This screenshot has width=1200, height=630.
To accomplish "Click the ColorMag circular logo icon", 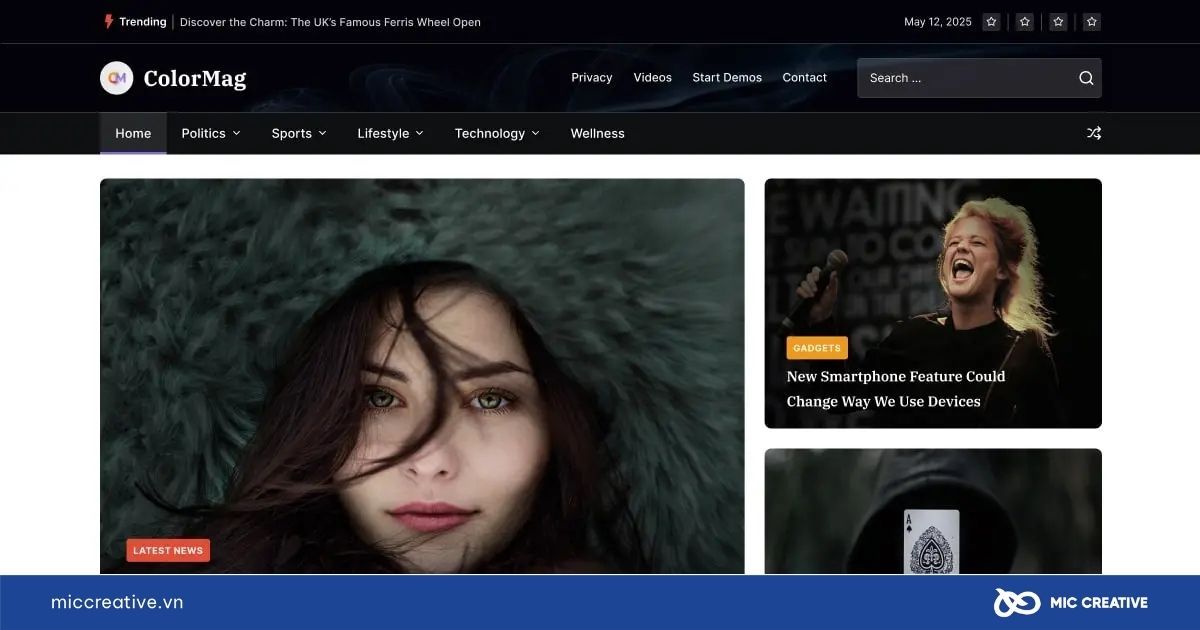I will [117, 78].
